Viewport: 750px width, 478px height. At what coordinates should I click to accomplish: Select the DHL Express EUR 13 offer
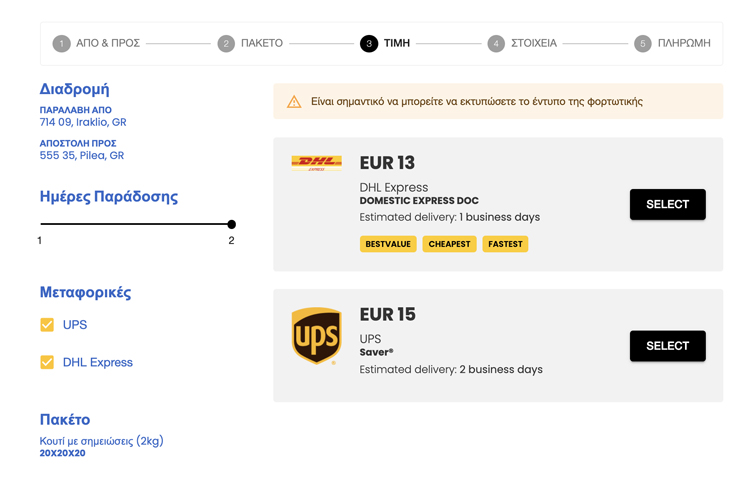[x=667, y=204]
